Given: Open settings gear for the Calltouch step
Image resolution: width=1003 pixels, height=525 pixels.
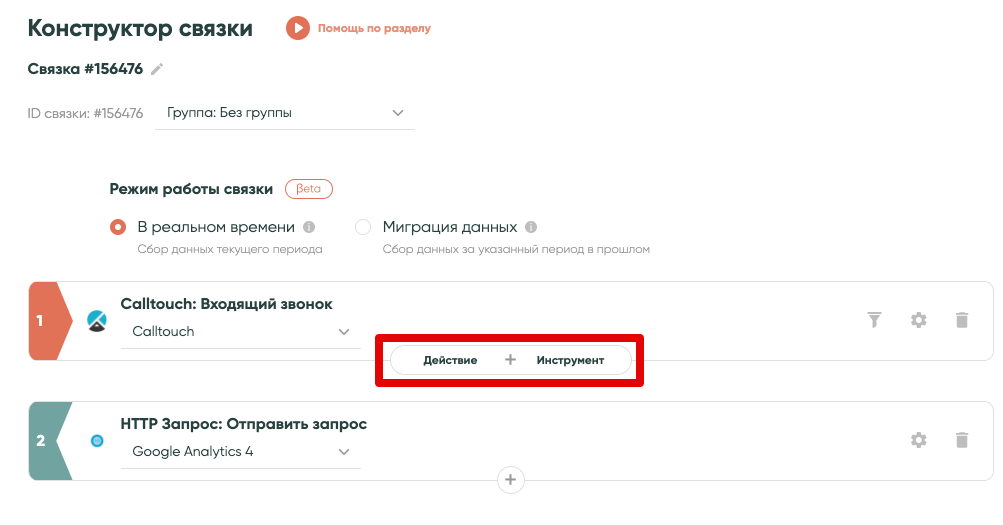Looking at the screenshot, I should pyautogui.click(x=918, y=320).
